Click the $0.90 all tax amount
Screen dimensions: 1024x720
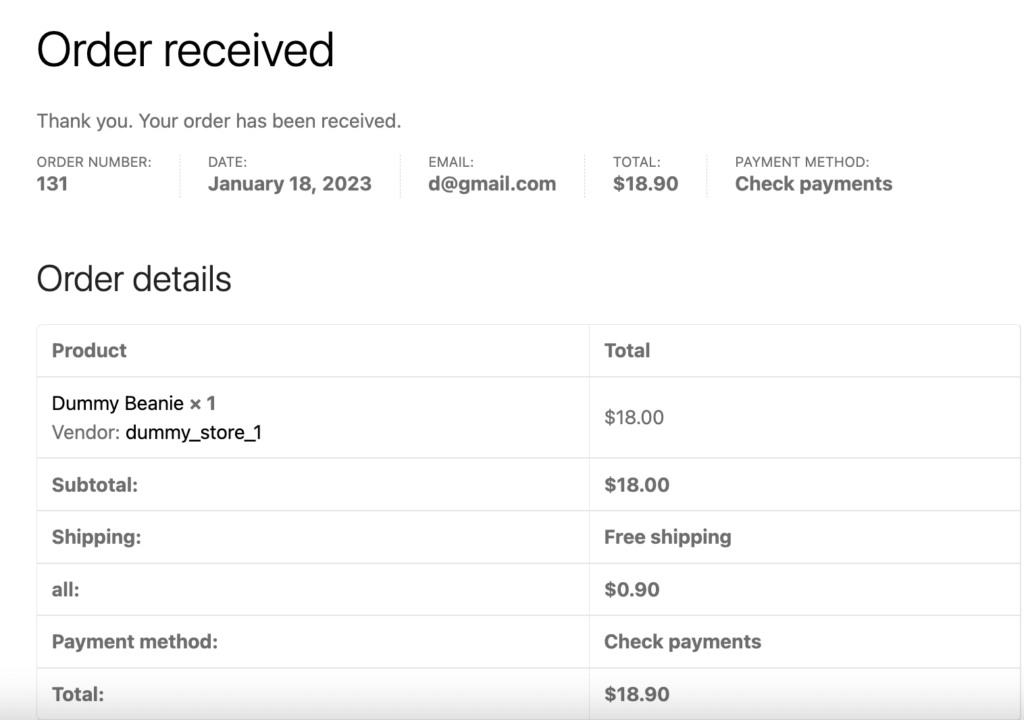tap(632, 589)
